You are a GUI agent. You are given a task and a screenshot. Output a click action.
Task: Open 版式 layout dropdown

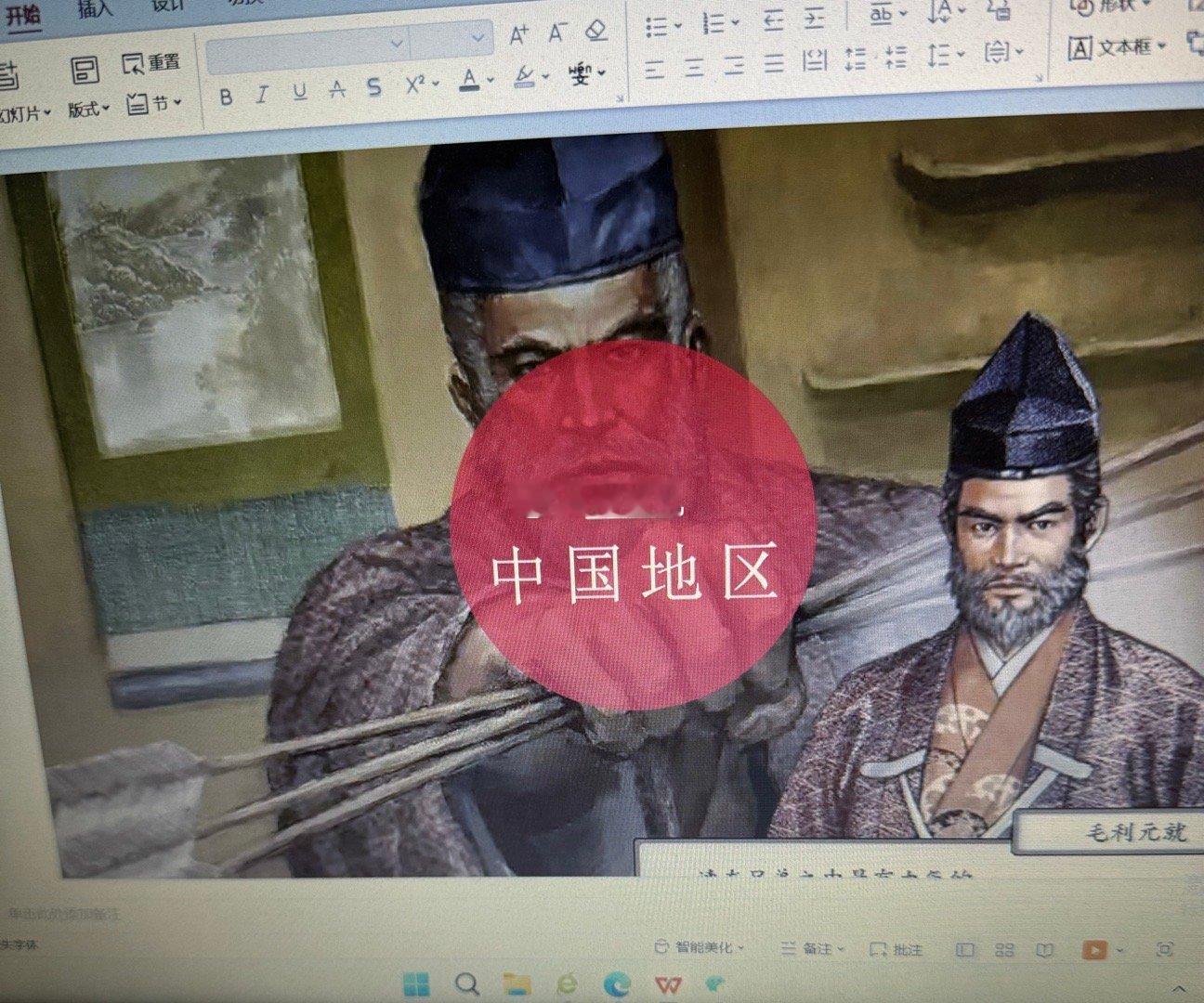(x=88, y=110)
